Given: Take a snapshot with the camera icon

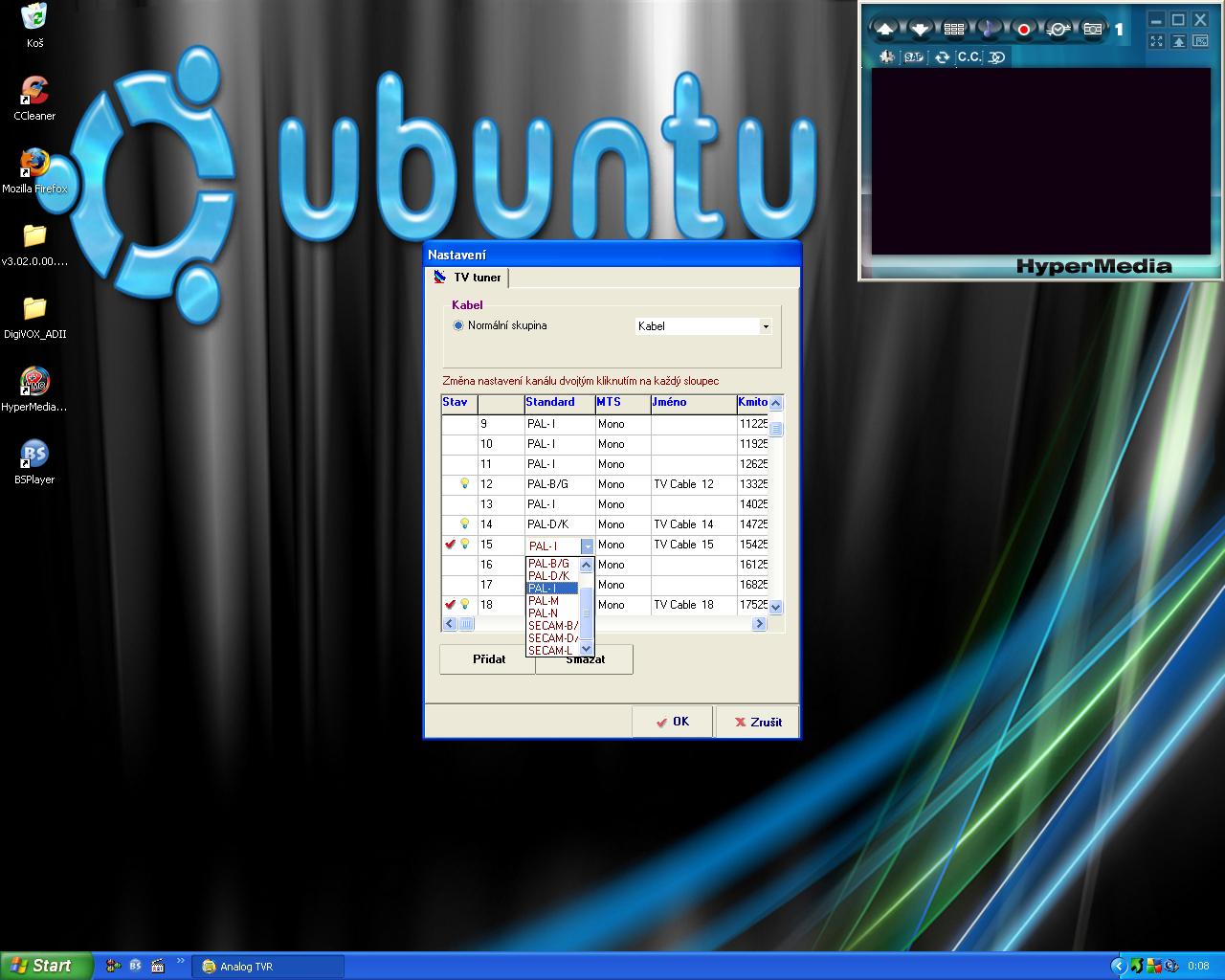Looking at the screenshot, I should (x=1093, y=30).
